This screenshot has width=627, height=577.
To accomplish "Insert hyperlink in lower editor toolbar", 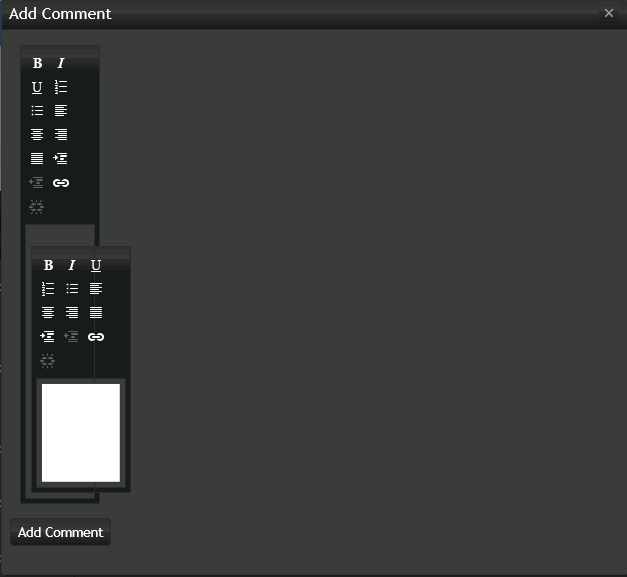I will (96, 337).
